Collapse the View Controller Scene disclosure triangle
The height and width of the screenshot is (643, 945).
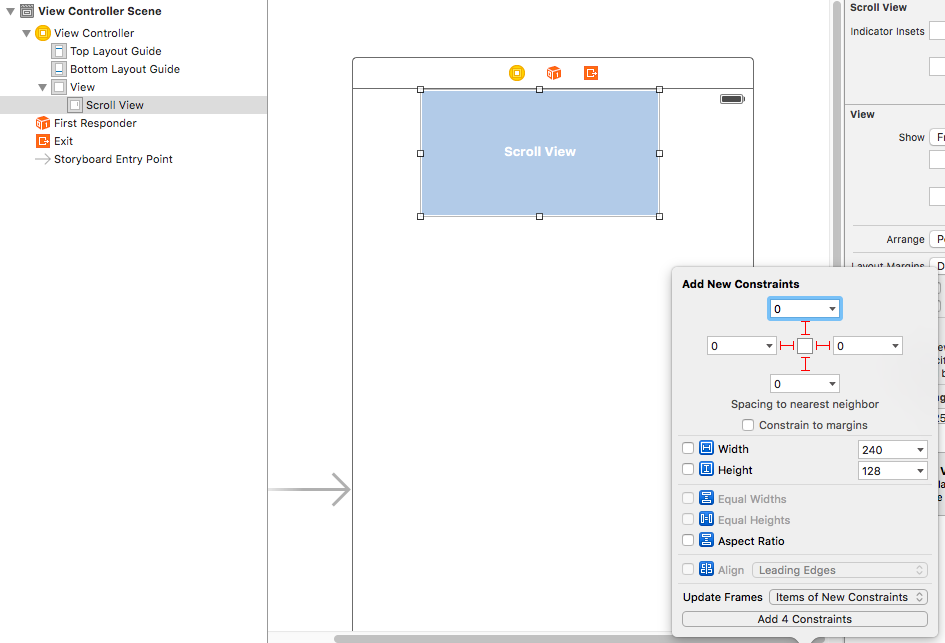pyautogui.click(x=10, y=11)
